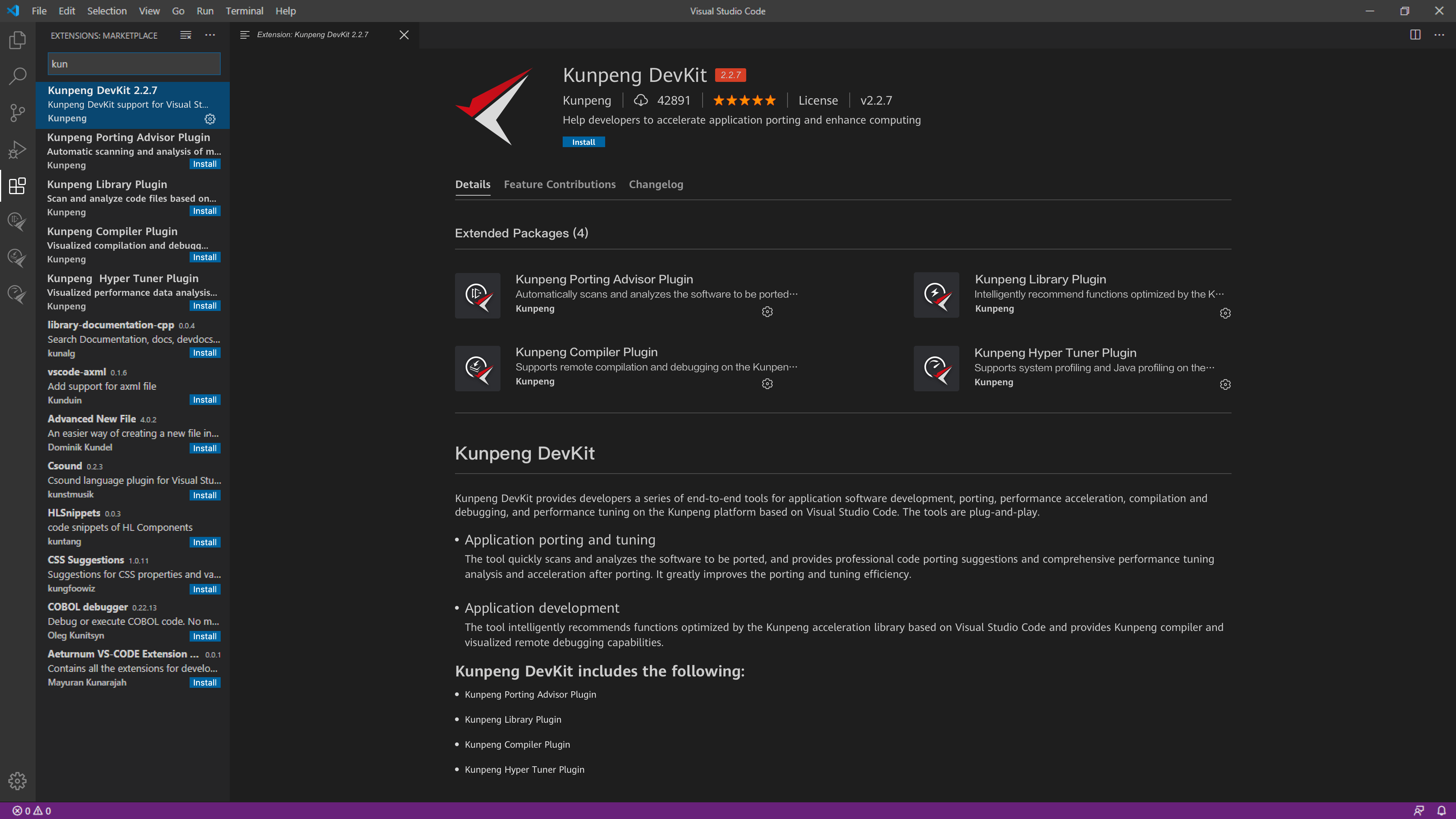Image resolution: width=1456 pixels, height=819 pixels.
Task: Click the License link
Action: [x=818, y=100]
